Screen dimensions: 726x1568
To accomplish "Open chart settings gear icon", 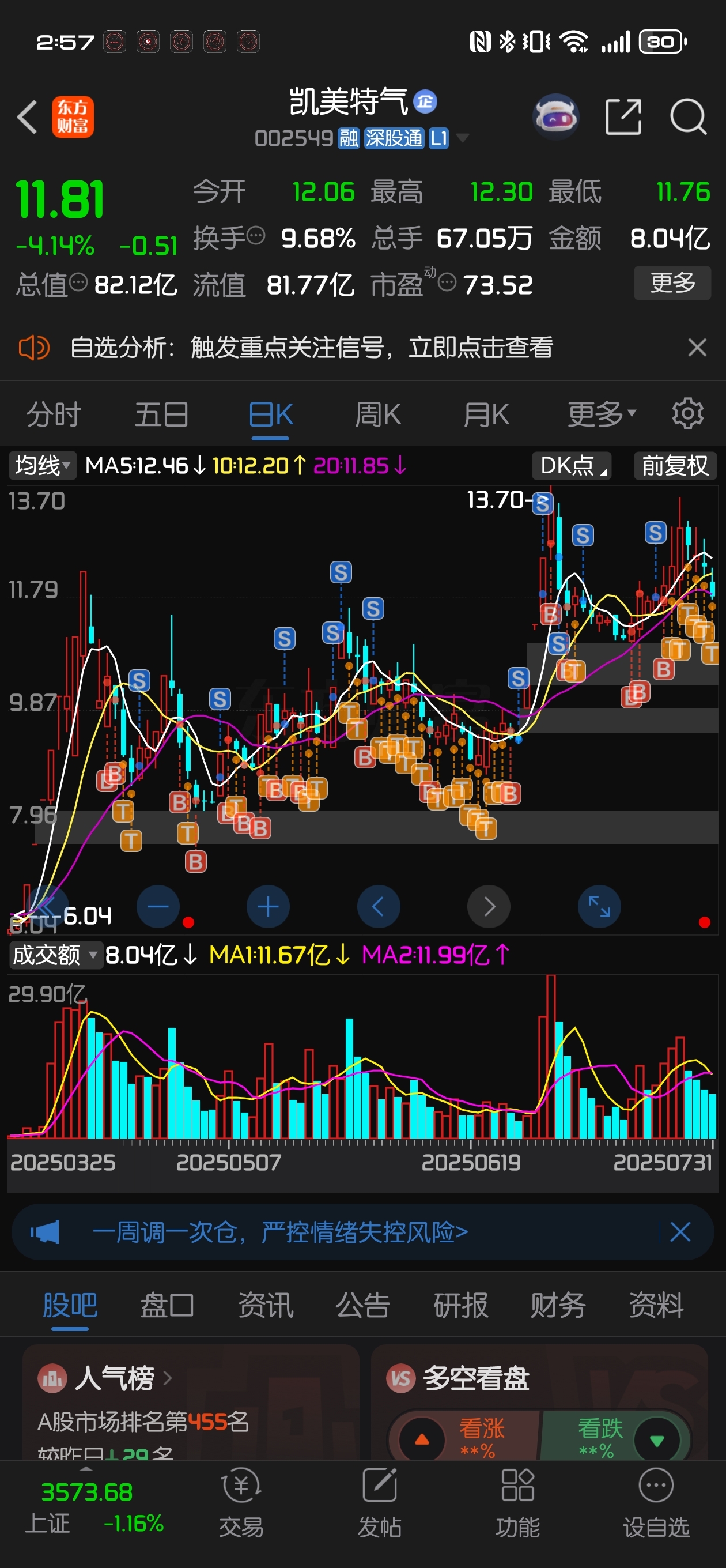I will (x=687, y=414).
